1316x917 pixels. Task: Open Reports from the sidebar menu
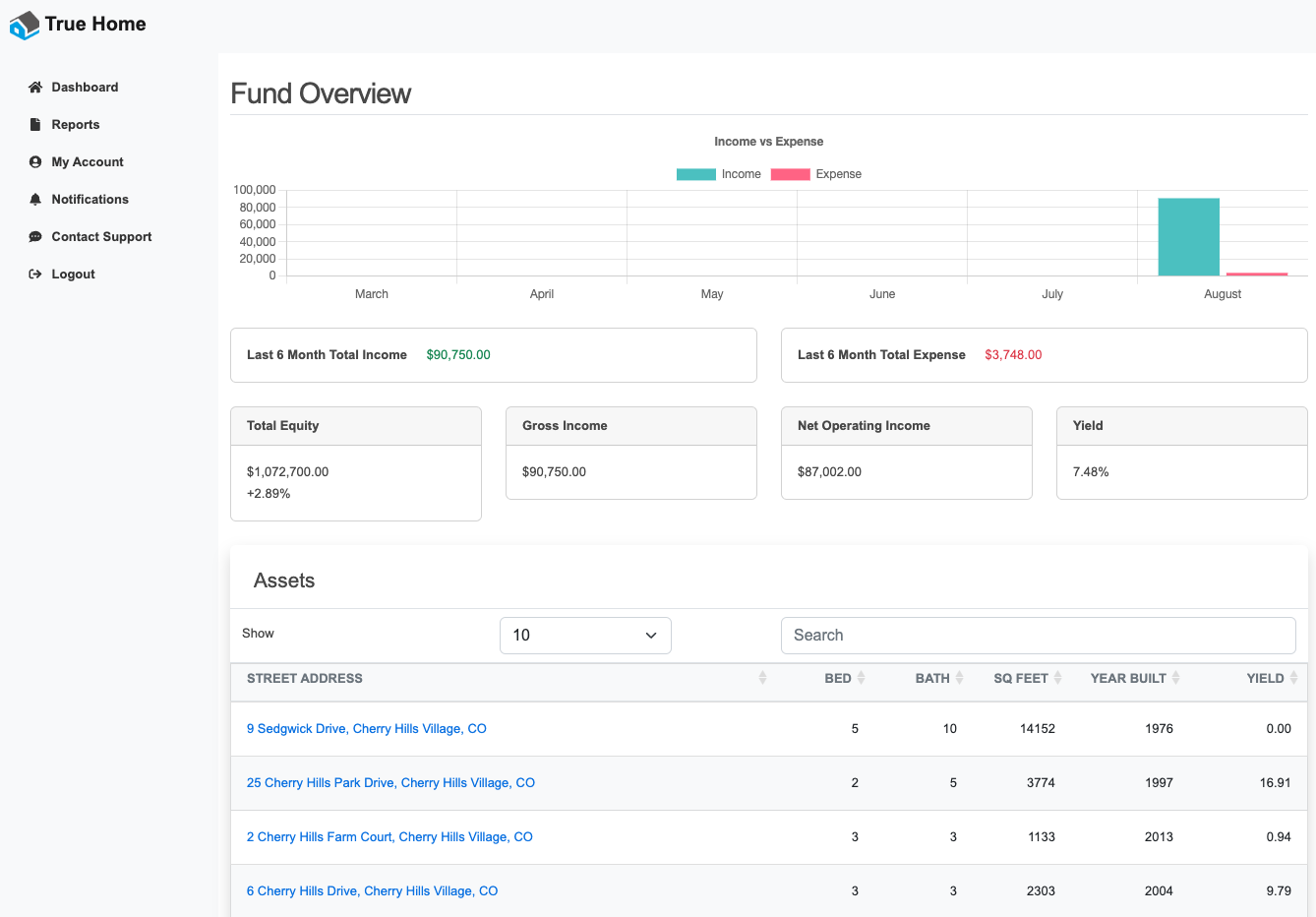pos(76,125)
